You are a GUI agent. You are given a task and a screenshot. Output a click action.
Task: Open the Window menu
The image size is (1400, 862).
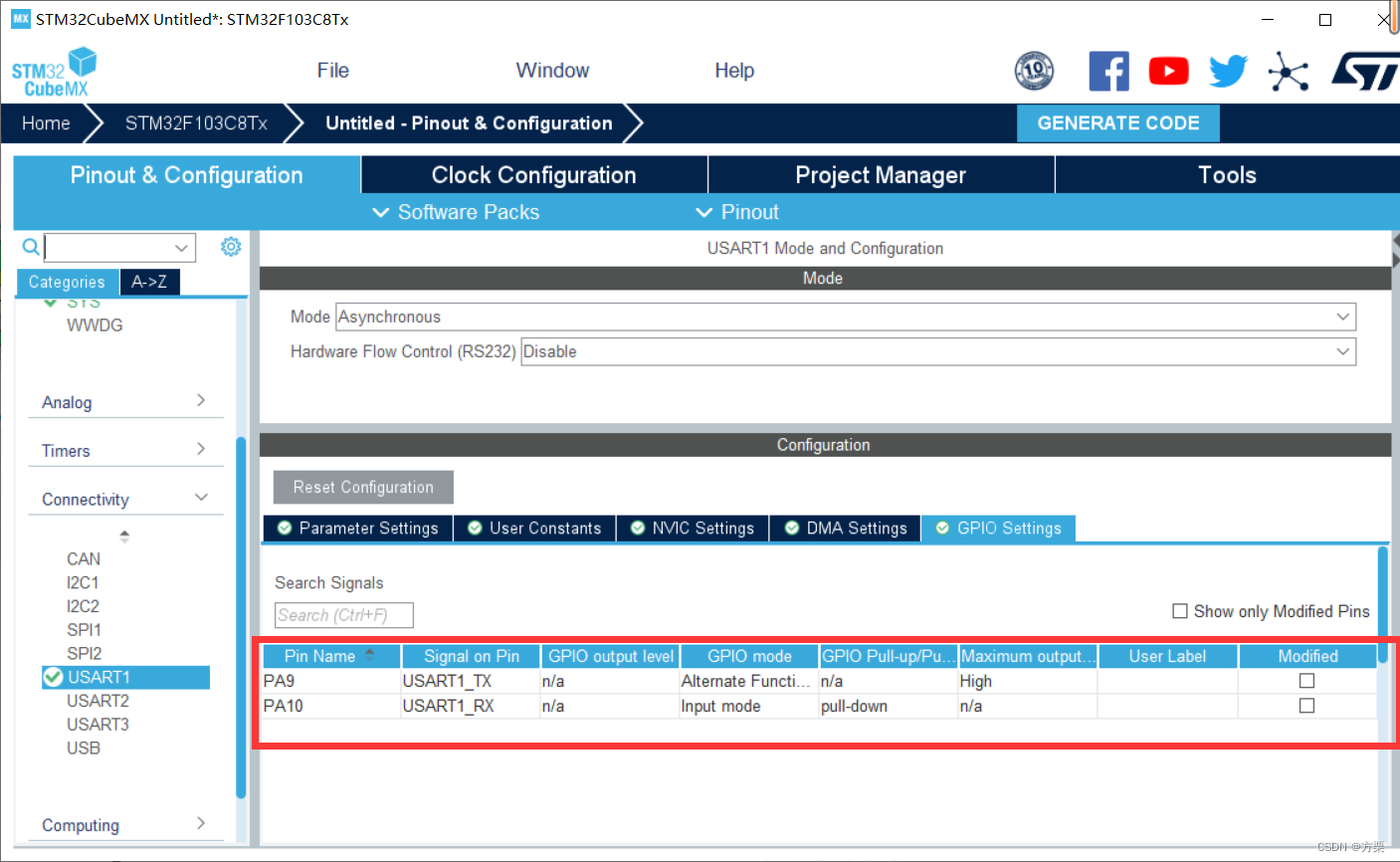pos(552,71)
